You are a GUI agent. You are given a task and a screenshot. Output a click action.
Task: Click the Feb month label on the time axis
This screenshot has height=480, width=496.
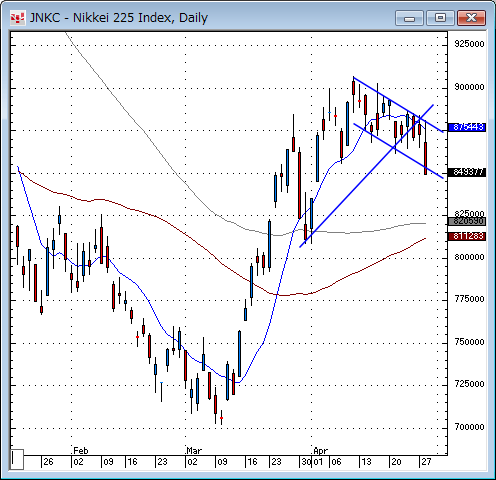tap(81, 451)
